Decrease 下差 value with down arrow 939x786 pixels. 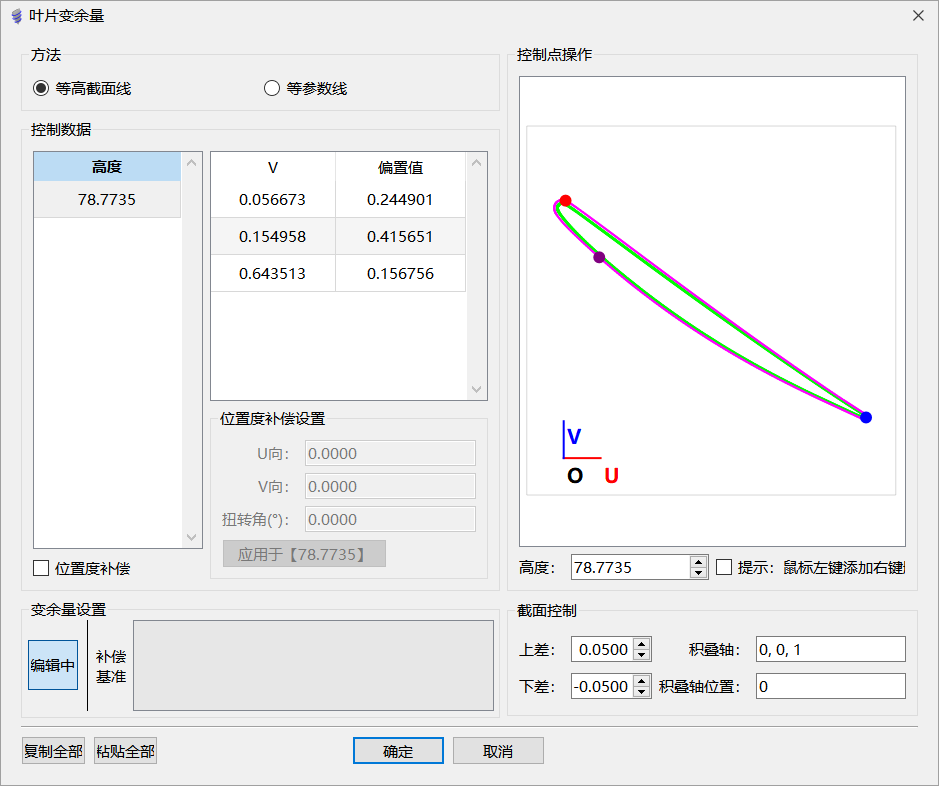pos(641,692)
